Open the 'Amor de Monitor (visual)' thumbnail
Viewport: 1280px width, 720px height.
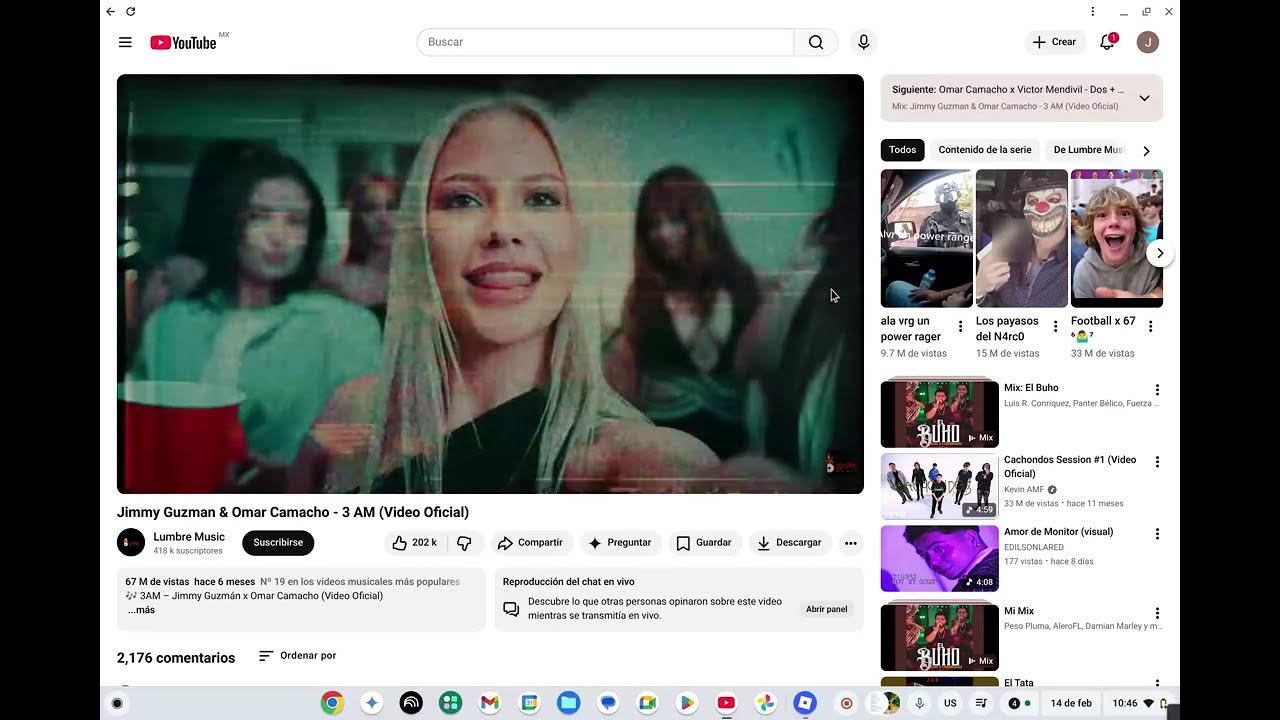point(940,559)
